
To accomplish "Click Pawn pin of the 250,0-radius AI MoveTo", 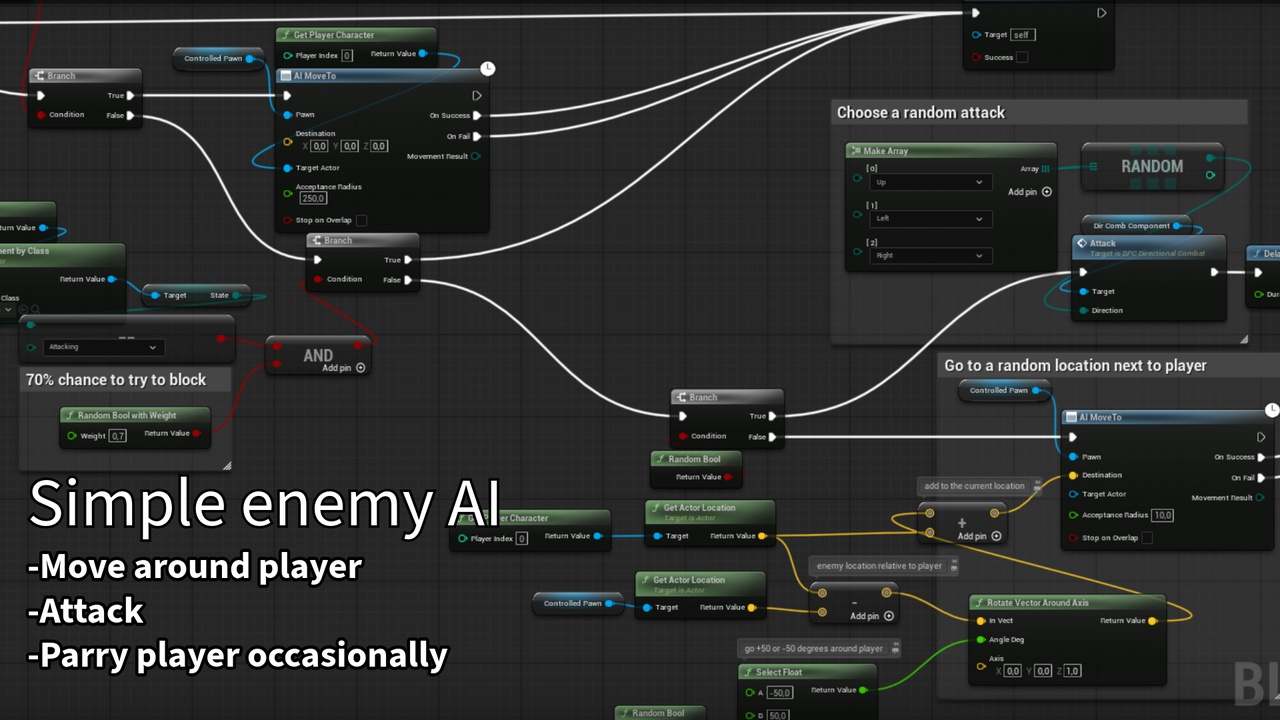I will click(x=288, y=115).
